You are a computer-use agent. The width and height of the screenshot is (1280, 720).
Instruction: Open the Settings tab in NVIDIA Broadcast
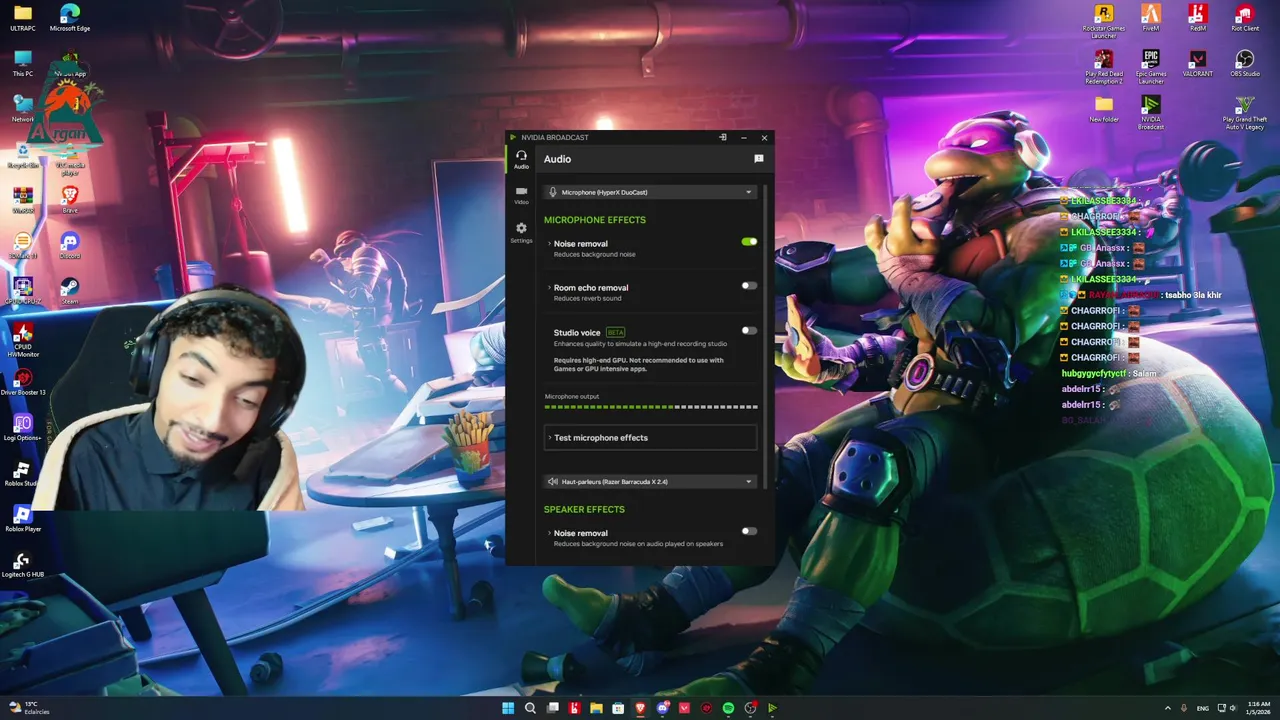(x=521, y=233)
